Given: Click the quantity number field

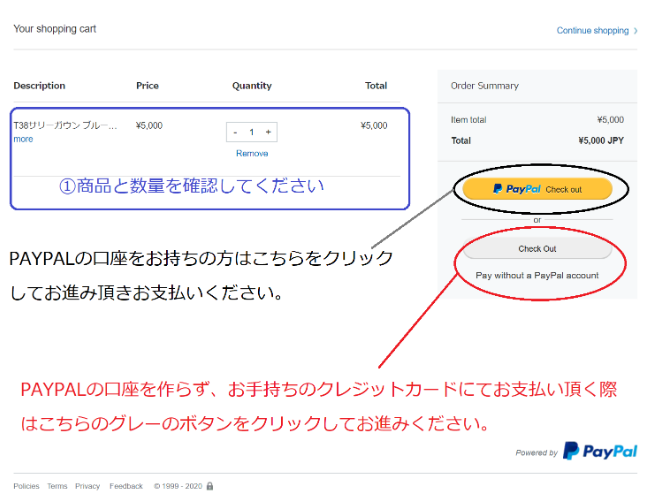Looking at the screenshot, I should coord(251,132).
